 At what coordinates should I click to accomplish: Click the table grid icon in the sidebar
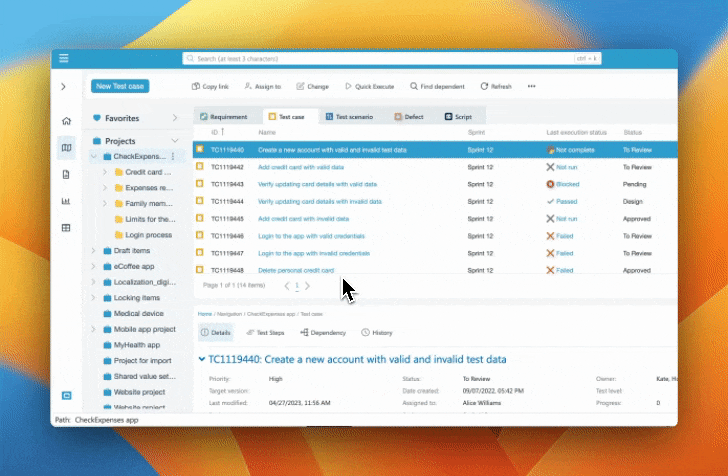(66, 228)
